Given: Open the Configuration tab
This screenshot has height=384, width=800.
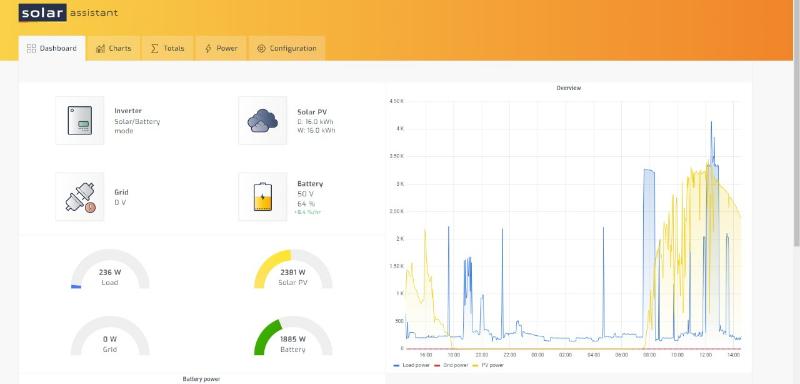Looking at the screenshot, I should coord(287,48).
